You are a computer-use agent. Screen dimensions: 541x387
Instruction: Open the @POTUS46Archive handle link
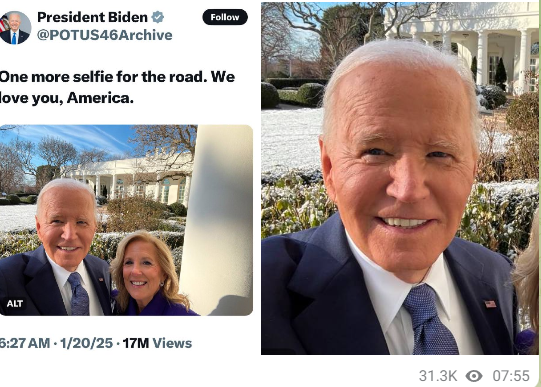point(105,35)
